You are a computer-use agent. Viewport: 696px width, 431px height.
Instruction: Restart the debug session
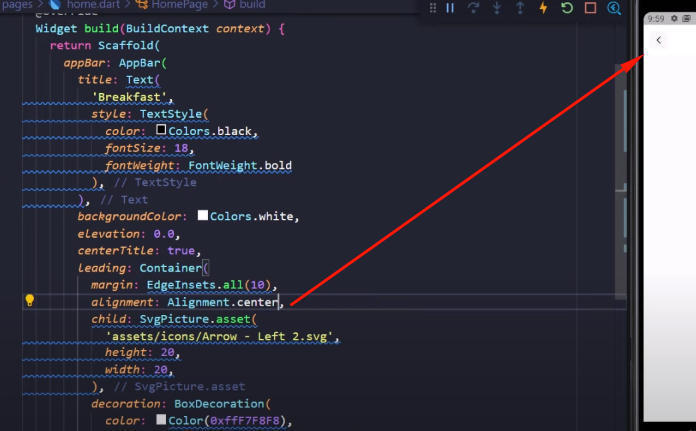567,8
